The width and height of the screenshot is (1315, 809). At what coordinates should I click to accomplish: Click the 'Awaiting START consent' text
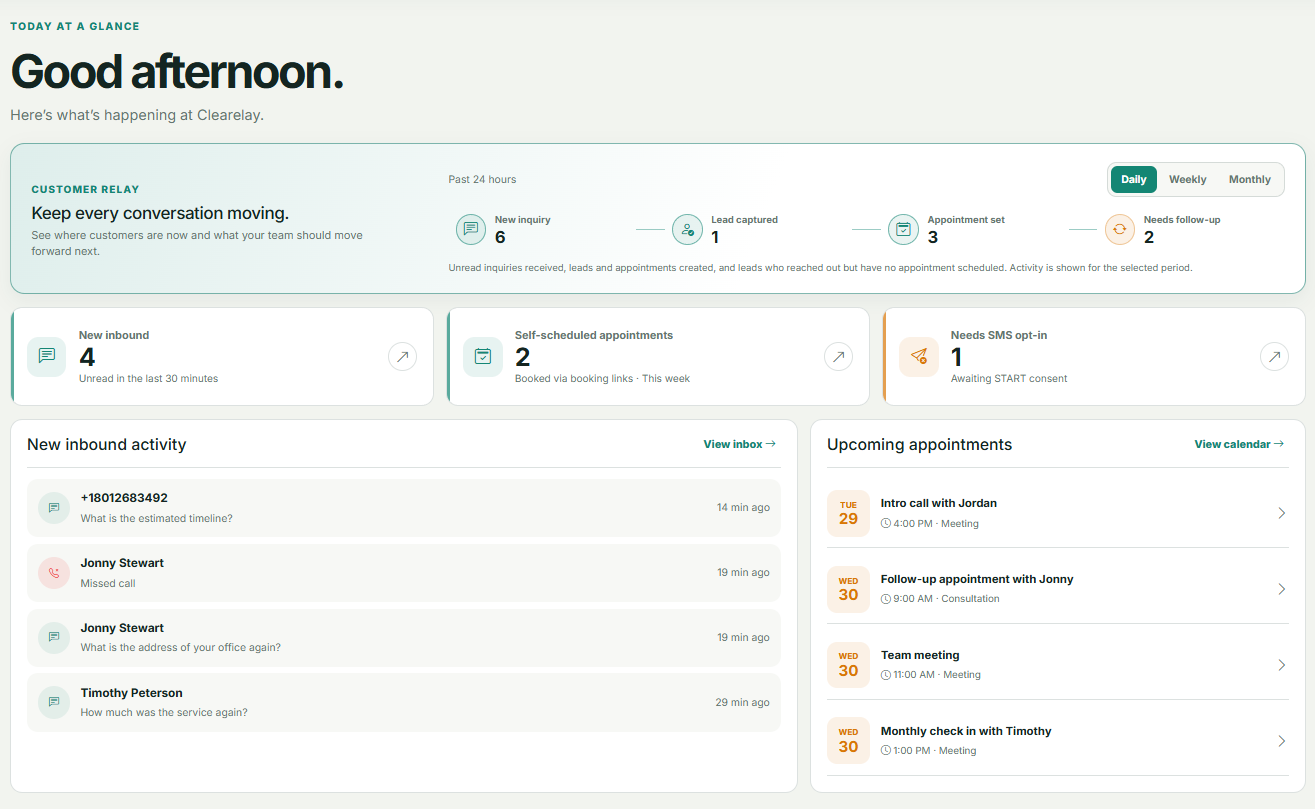point(1009,378)
